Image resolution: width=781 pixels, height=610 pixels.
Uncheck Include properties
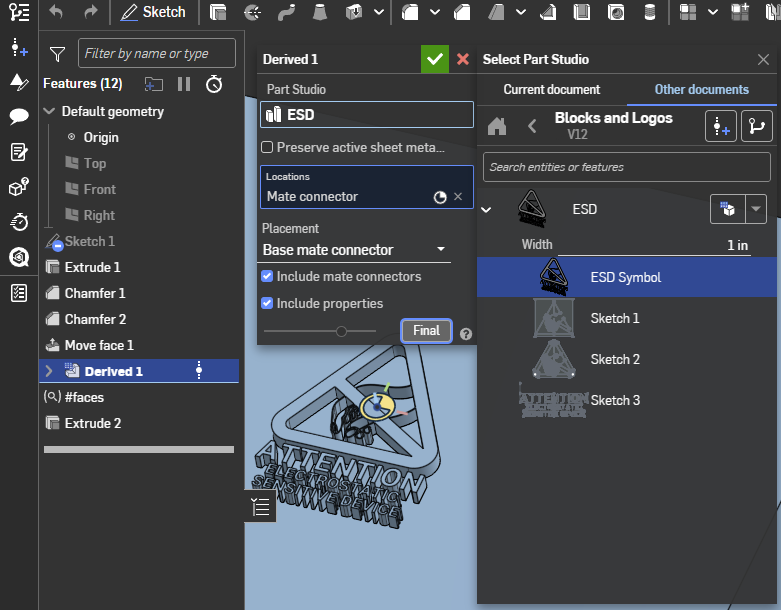click(x=267, y=303)
